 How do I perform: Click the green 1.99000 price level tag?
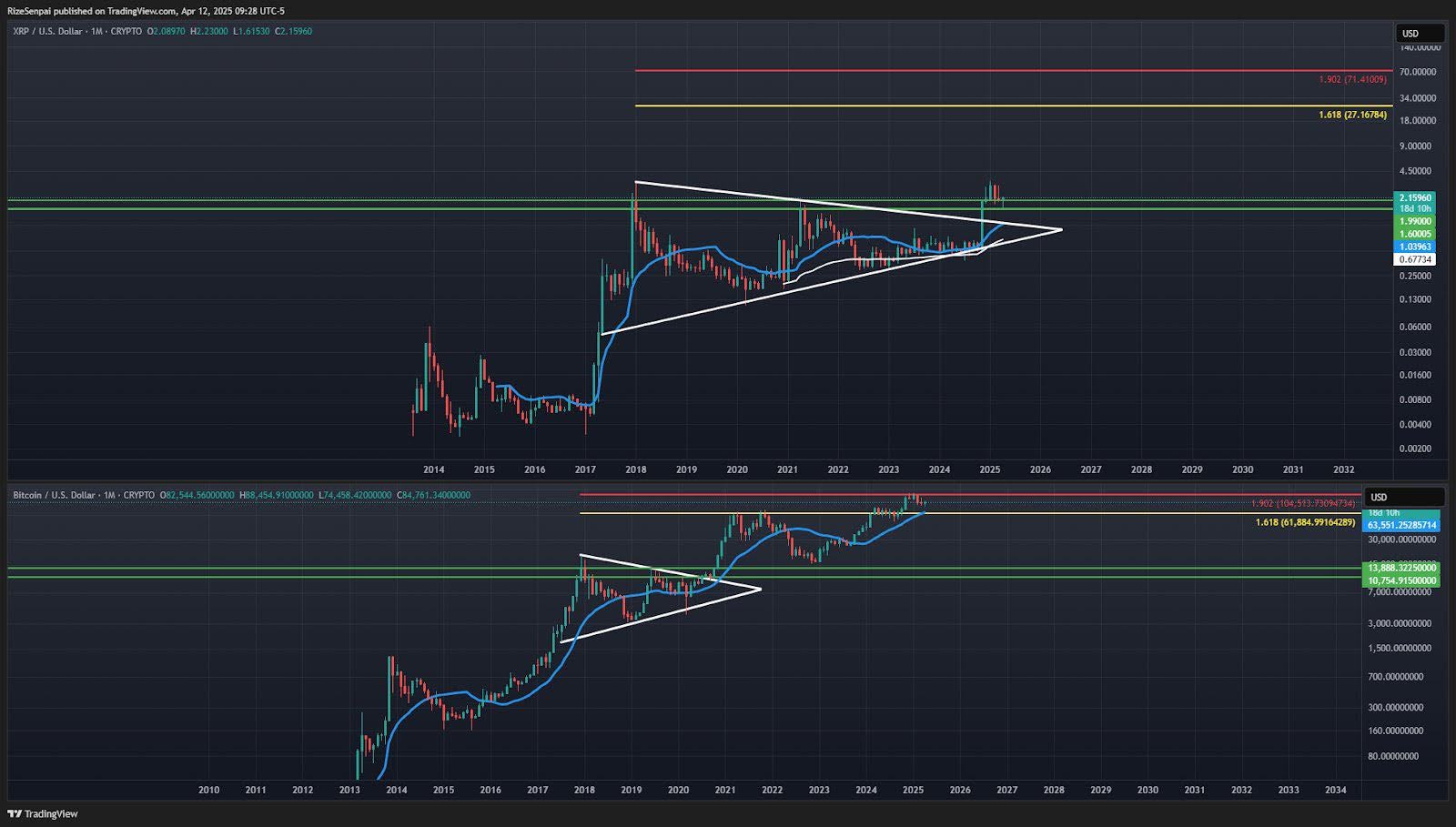pyautogui.click(x=1415, y=221)
